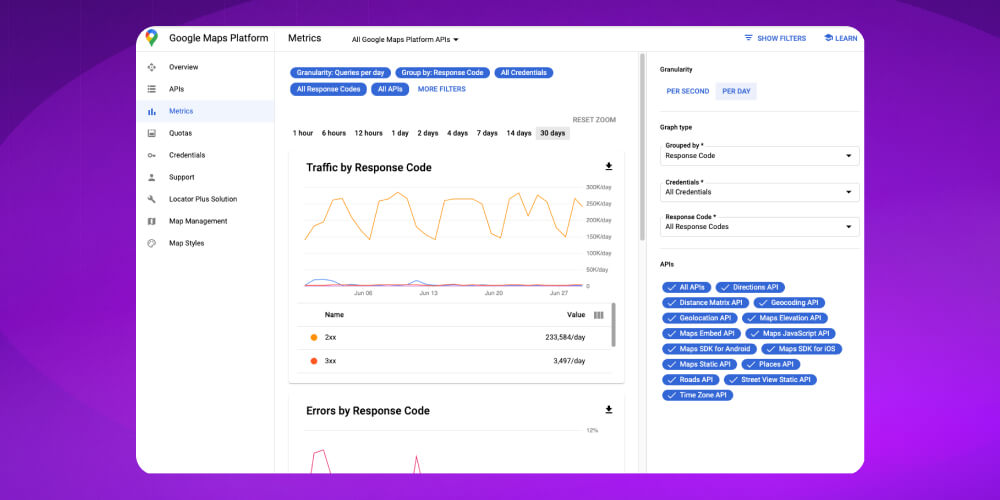This screenshot has height=500, width=1000.
Task: Toggle the Distance Matrix API chip
Action: coord(705,303)
